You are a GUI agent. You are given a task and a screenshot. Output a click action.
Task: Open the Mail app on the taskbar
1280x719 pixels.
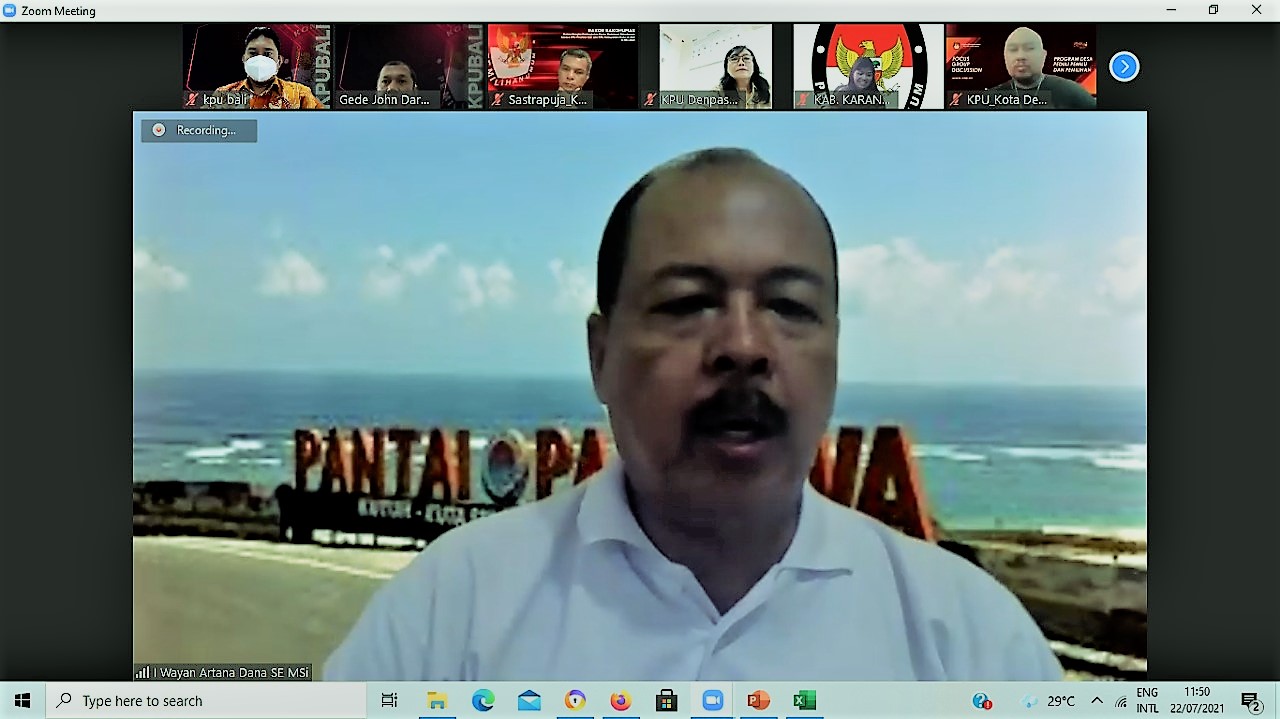pyautogui.click(x=529, y=701)
